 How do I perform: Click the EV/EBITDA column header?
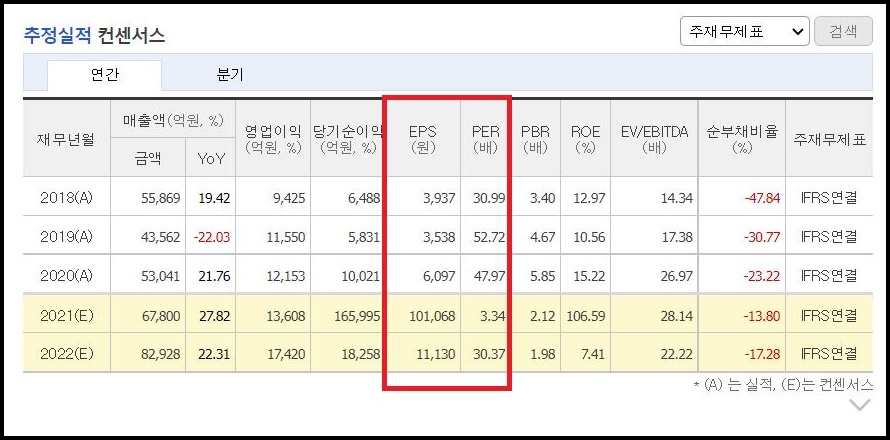(654, 140)
